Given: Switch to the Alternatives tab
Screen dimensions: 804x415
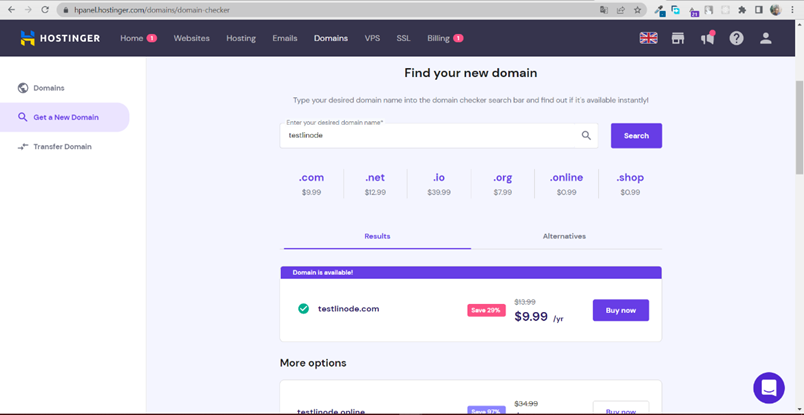Looking at the screenshot, I should [564, 236].
